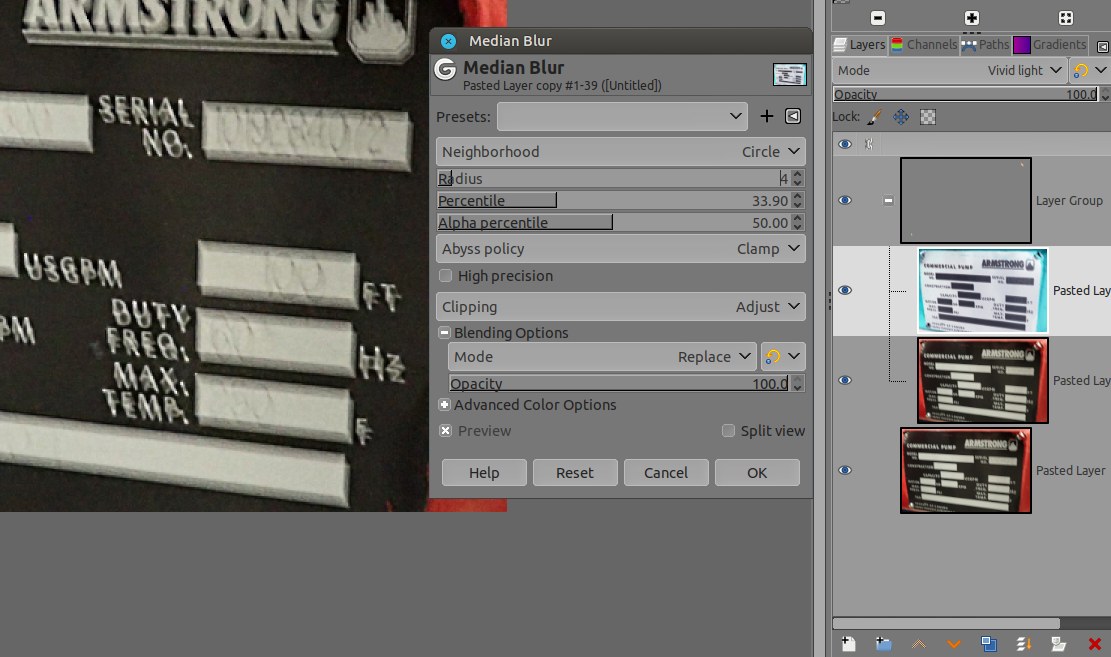Close the Median Blur dialog

tap(448, 41)
